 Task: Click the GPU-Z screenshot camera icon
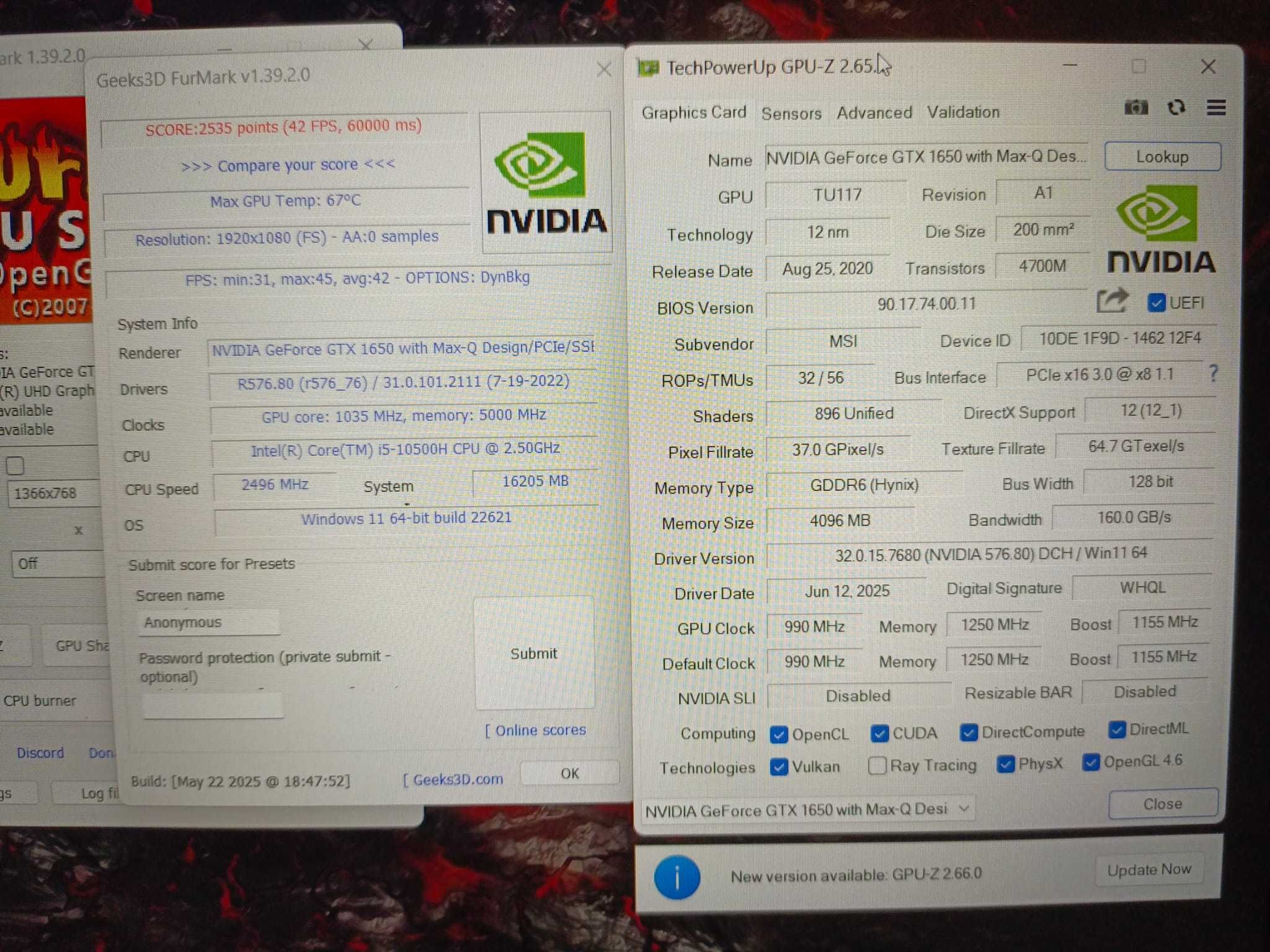[x=1136, y=107]
